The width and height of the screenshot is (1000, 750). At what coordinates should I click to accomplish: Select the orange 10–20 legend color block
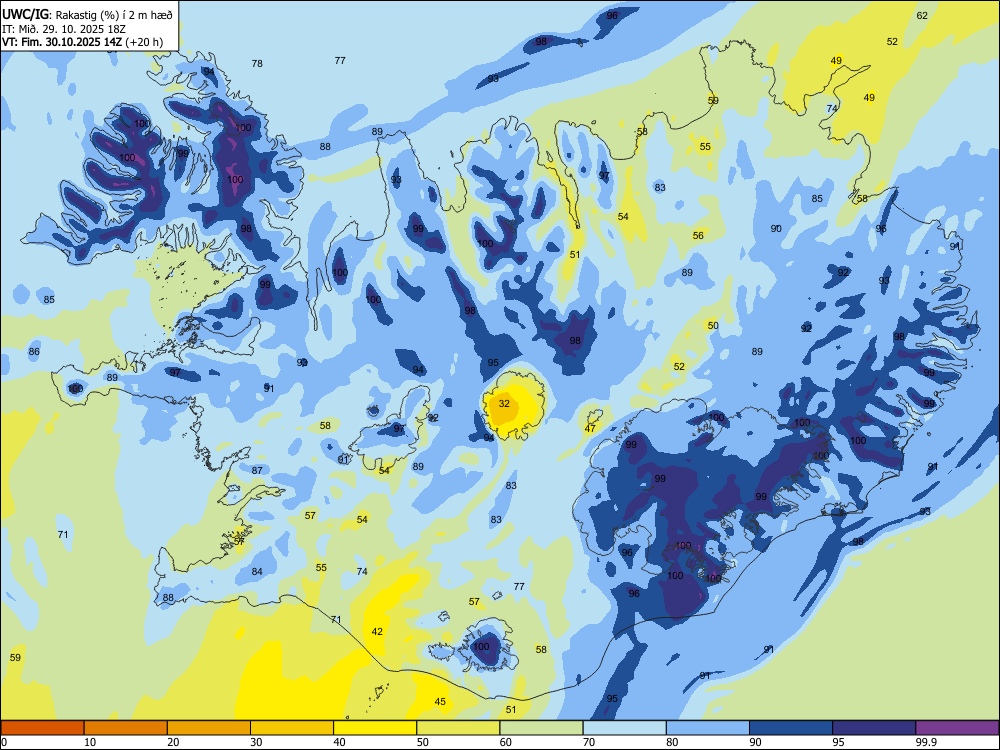point(126,728)
